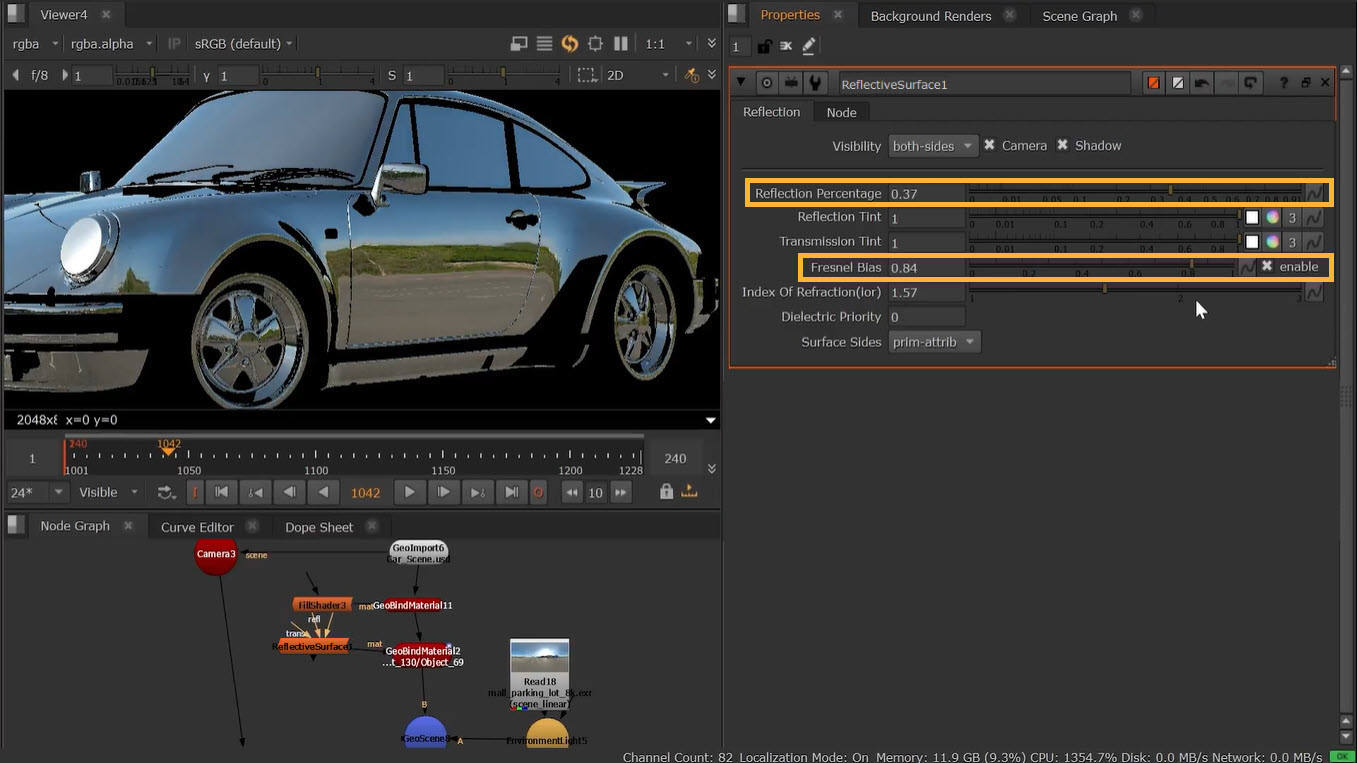This screenshot has height=763, width=1357.
Task: Select the Curve Editor tab
Action: point(197,526)
